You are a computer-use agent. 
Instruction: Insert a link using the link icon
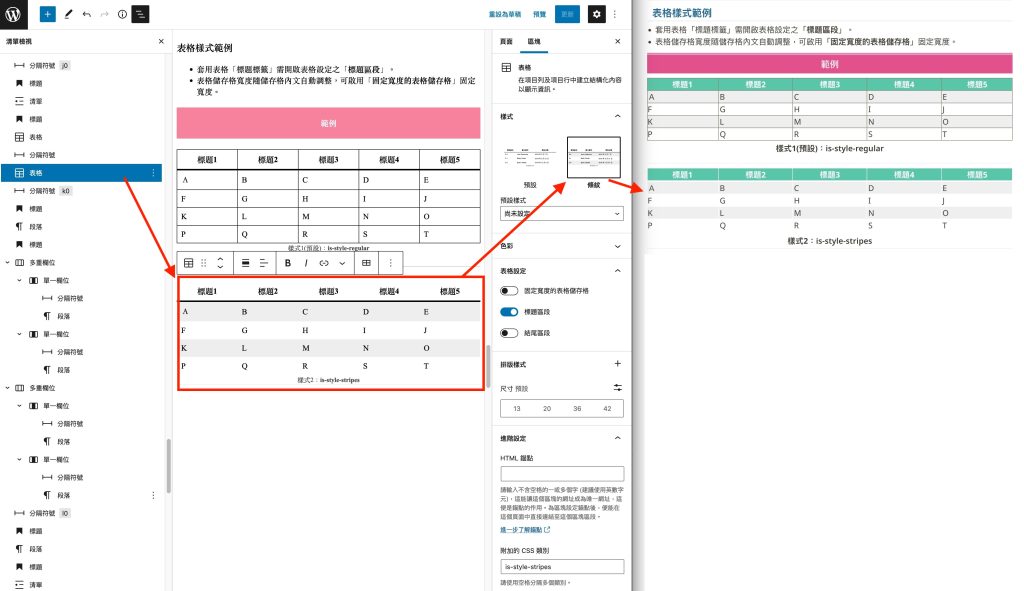point(323,263)
